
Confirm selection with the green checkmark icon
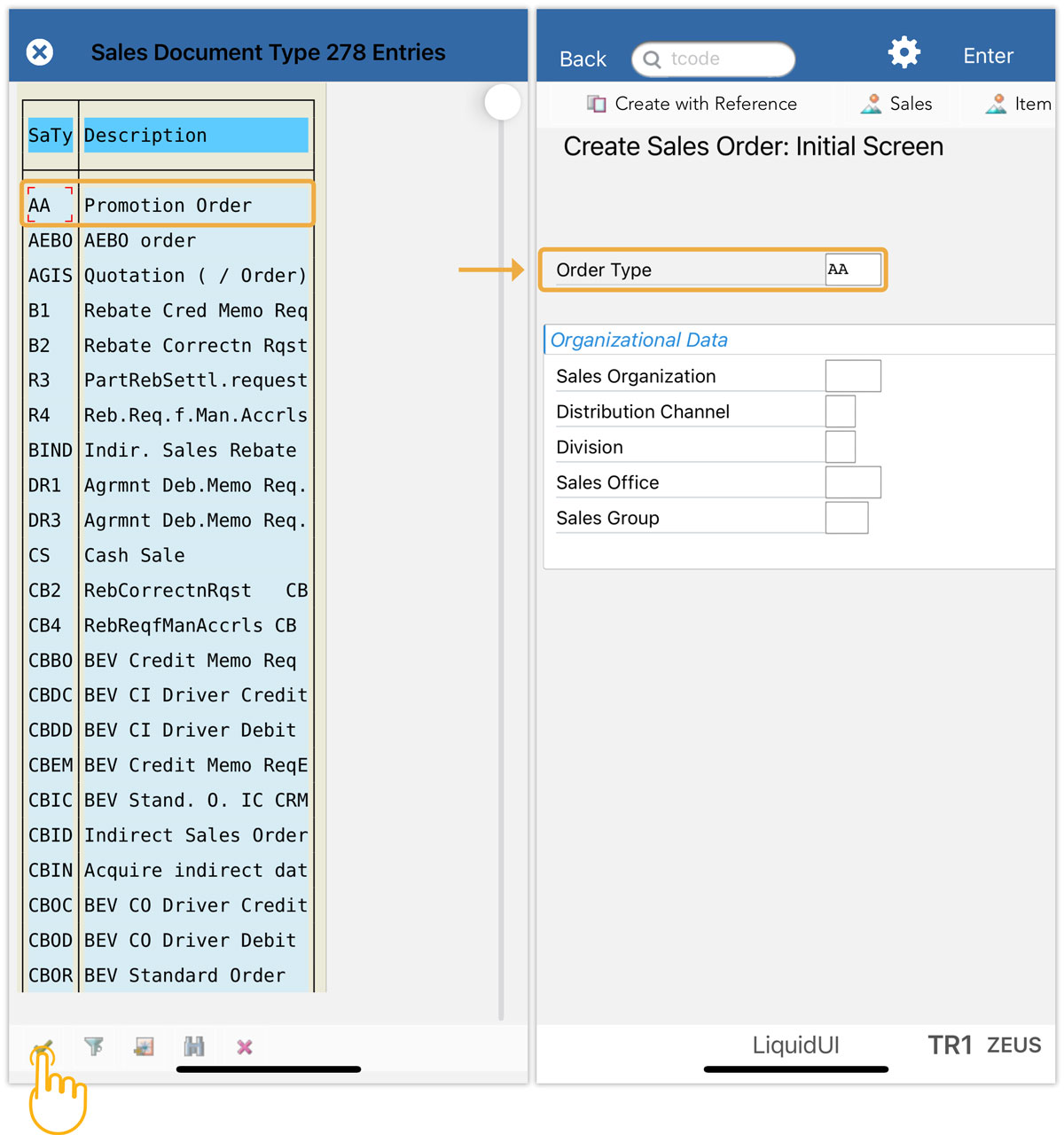point(43,1048)
